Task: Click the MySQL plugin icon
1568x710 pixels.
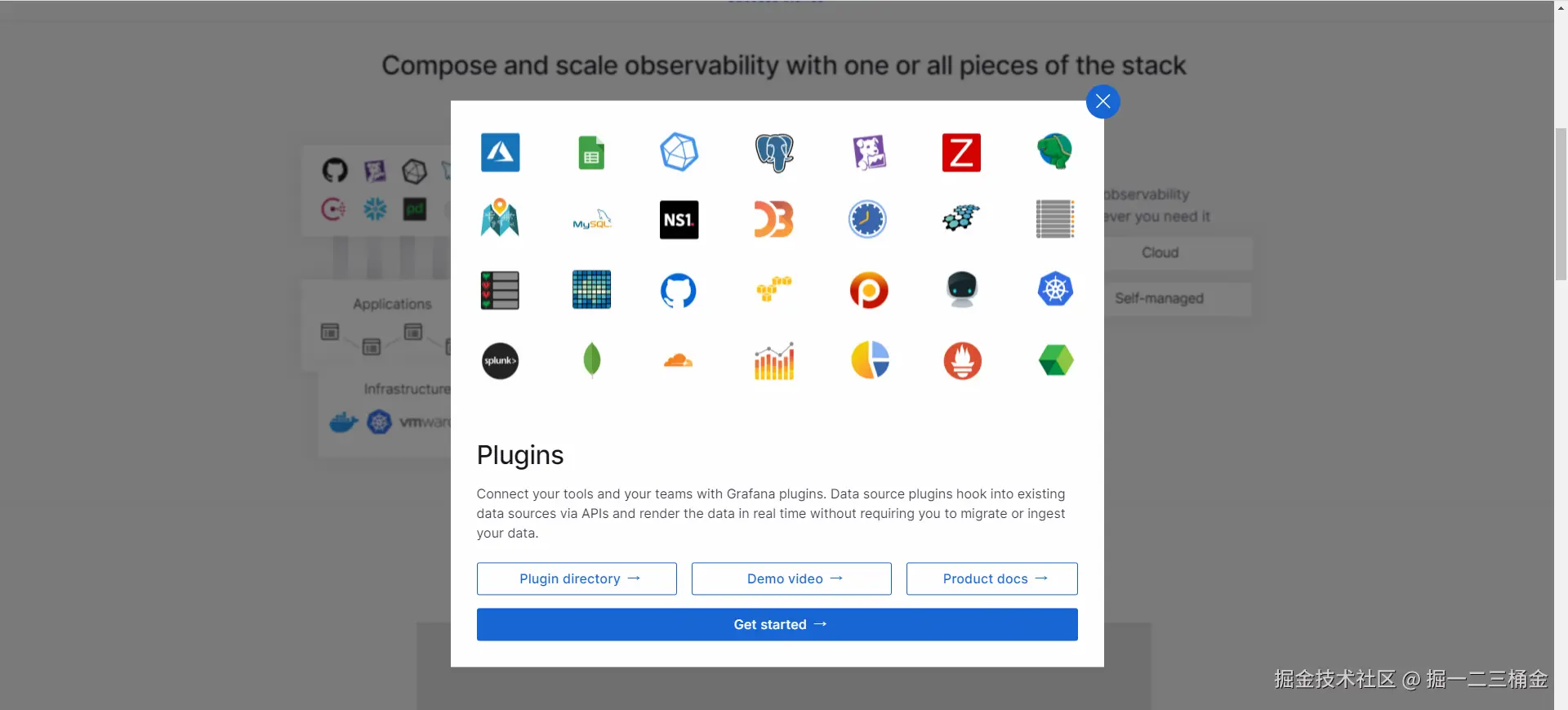Action: [x=591, y=220]
